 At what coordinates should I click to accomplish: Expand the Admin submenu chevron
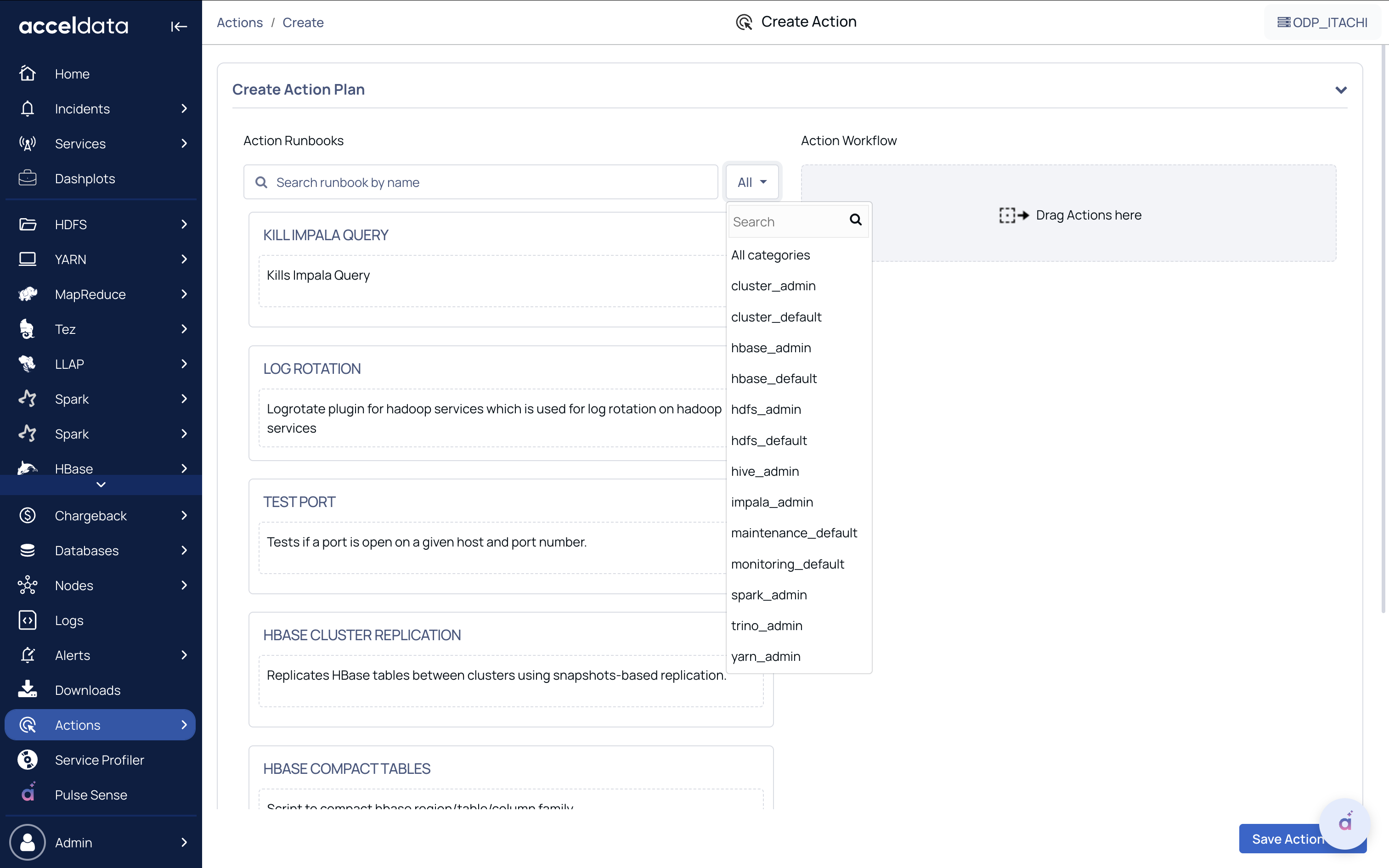pos(184,843)
